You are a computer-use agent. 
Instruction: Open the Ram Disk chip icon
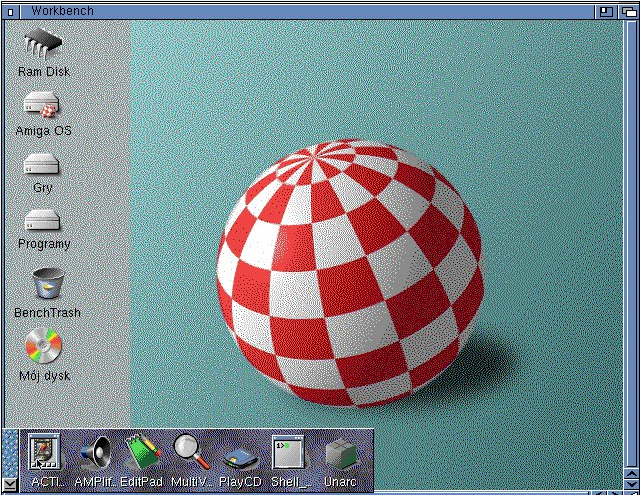click(x=43, y=44)
